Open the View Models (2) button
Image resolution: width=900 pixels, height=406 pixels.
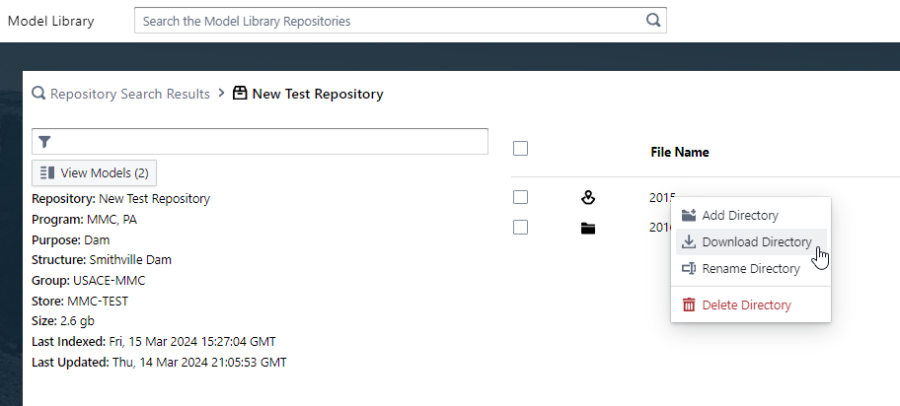click(x=95, y=173)
